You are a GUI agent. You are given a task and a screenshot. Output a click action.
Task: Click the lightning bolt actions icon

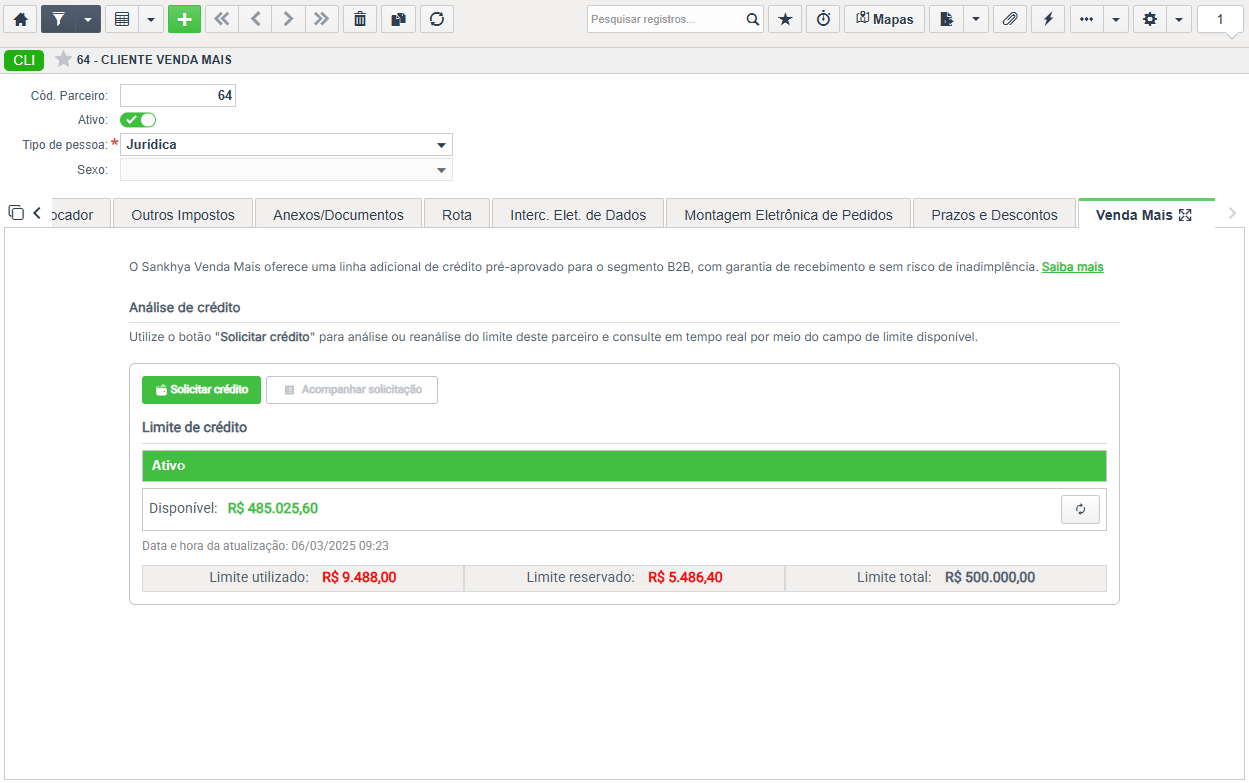coord(1048,19)
